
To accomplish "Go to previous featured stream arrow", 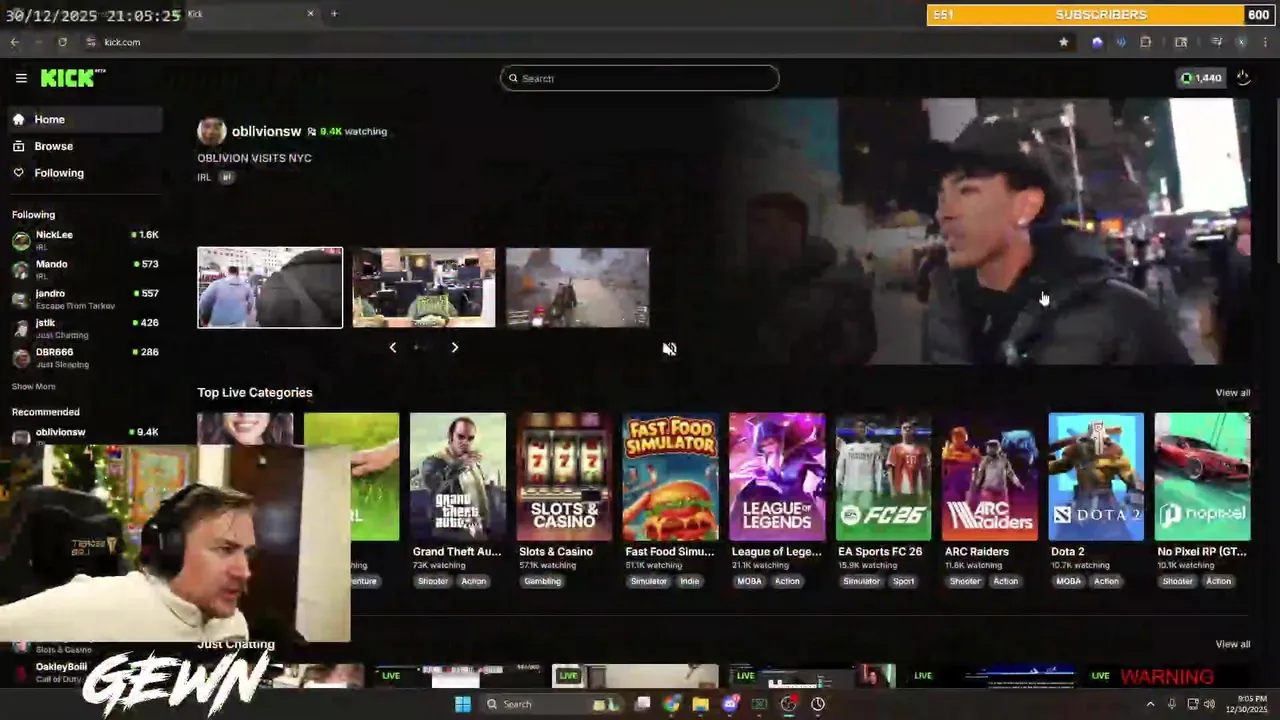I will 392,347.
